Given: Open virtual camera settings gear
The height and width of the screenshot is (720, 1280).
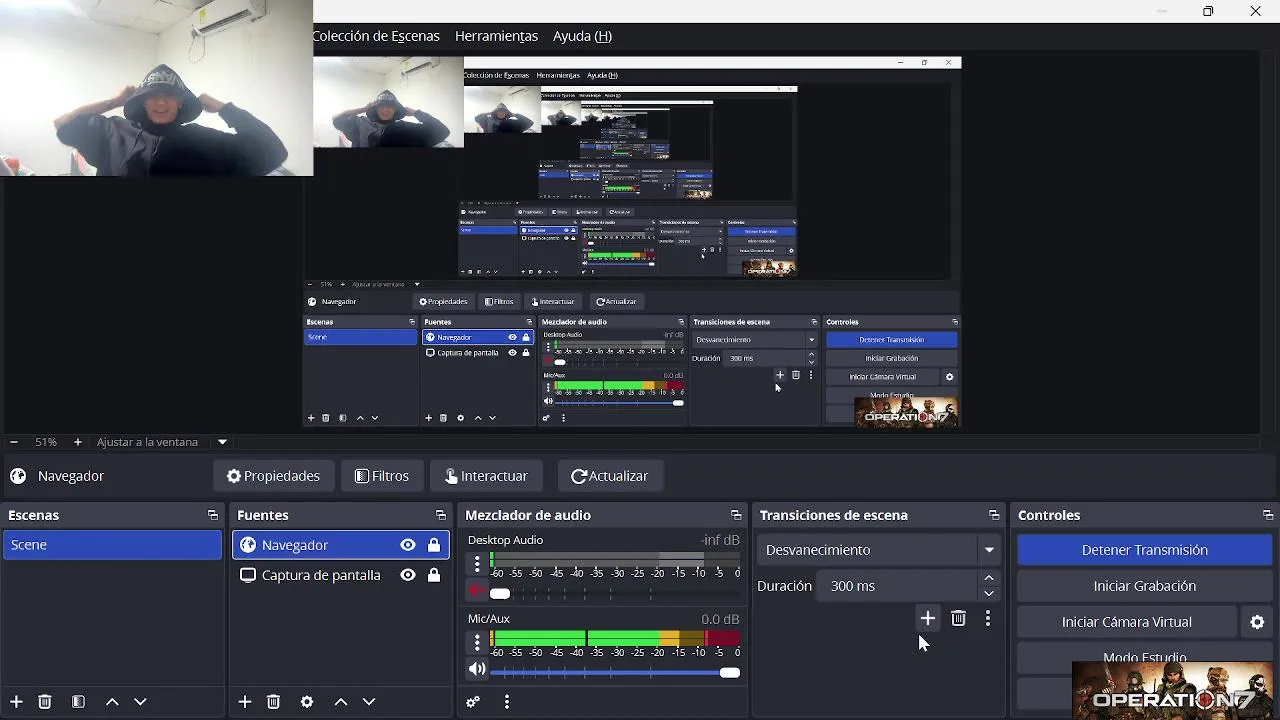Looking at the screenshot, I should click(1257, 622).
